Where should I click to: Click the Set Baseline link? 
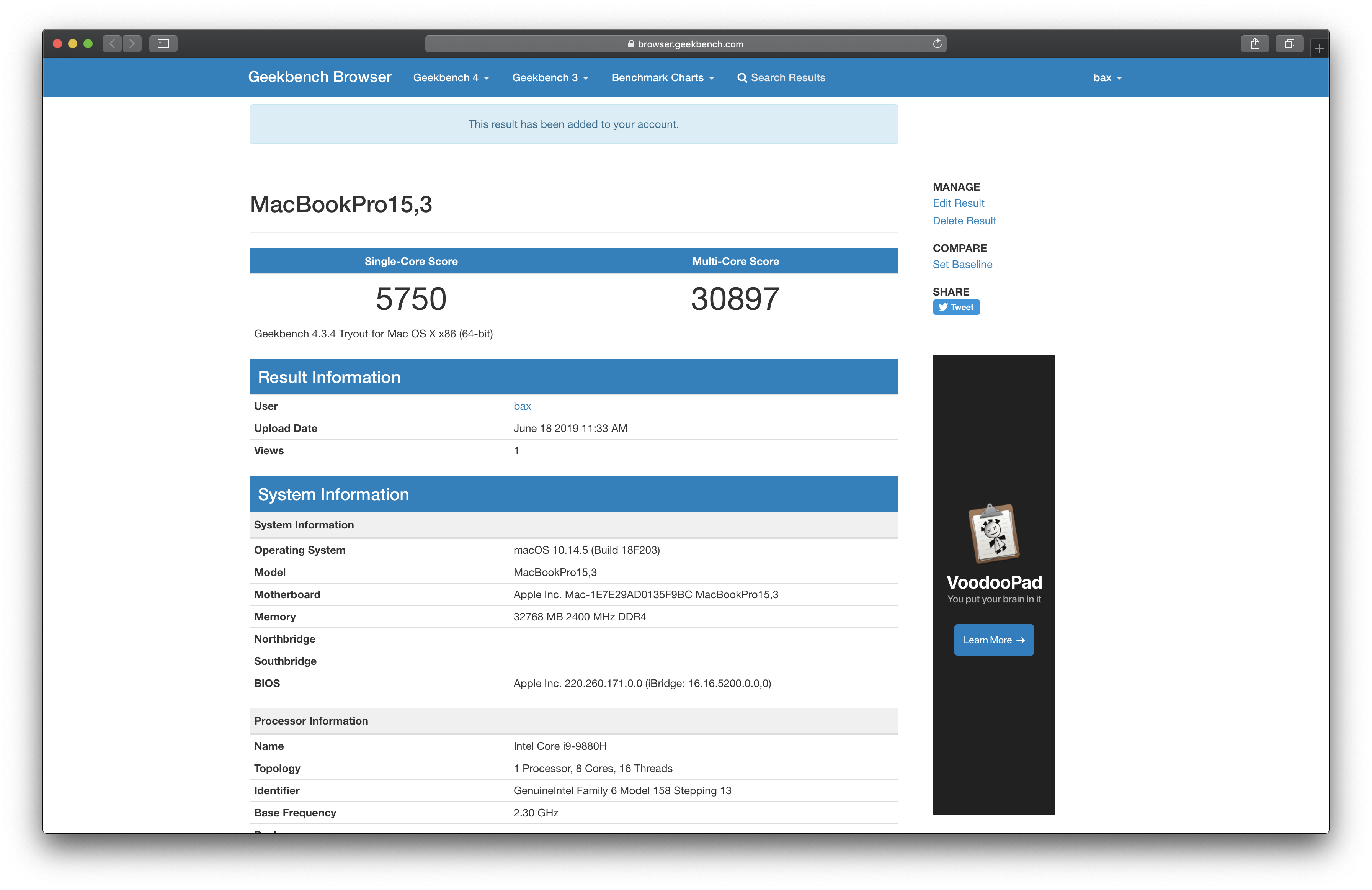pos(962,265)
